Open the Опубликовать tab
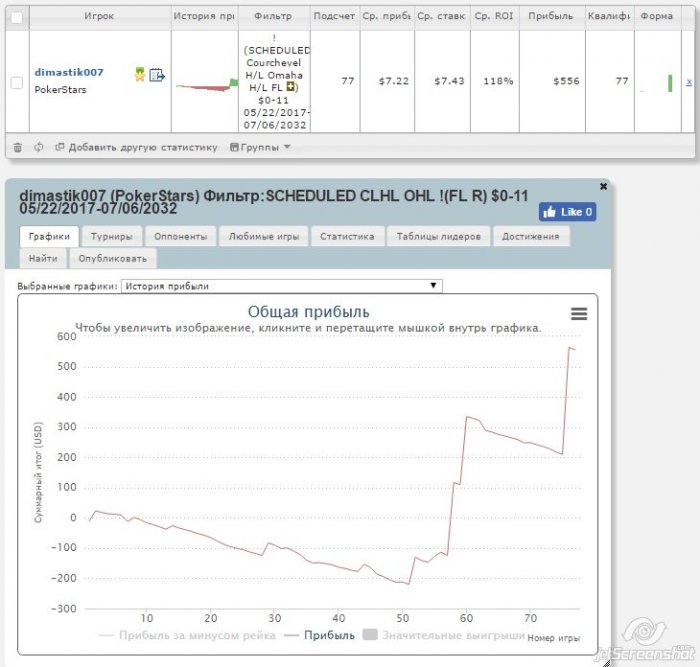 [x=112, y=258]
